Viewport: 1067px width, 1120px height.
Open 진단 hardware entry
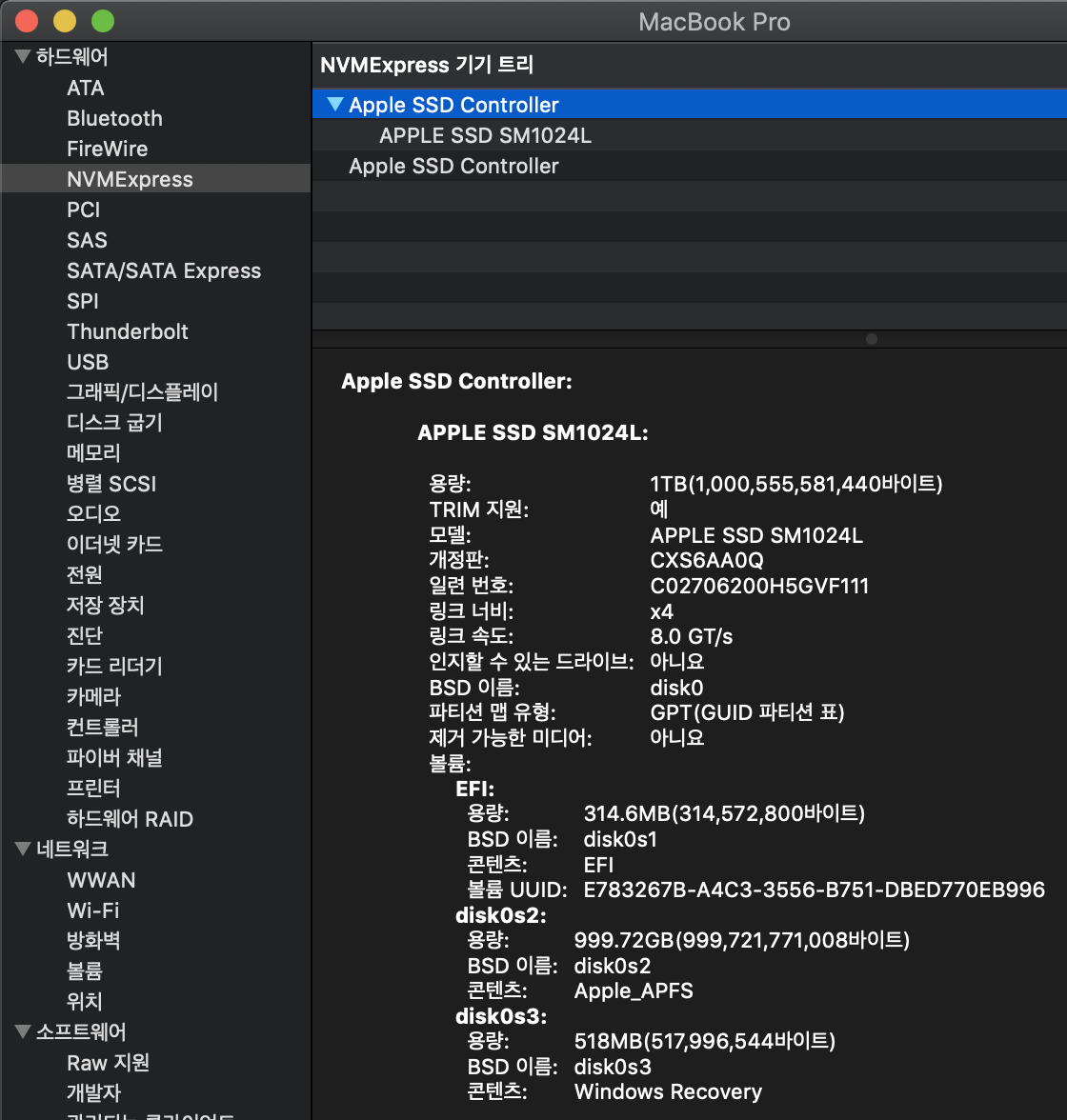tap(85, 636)
